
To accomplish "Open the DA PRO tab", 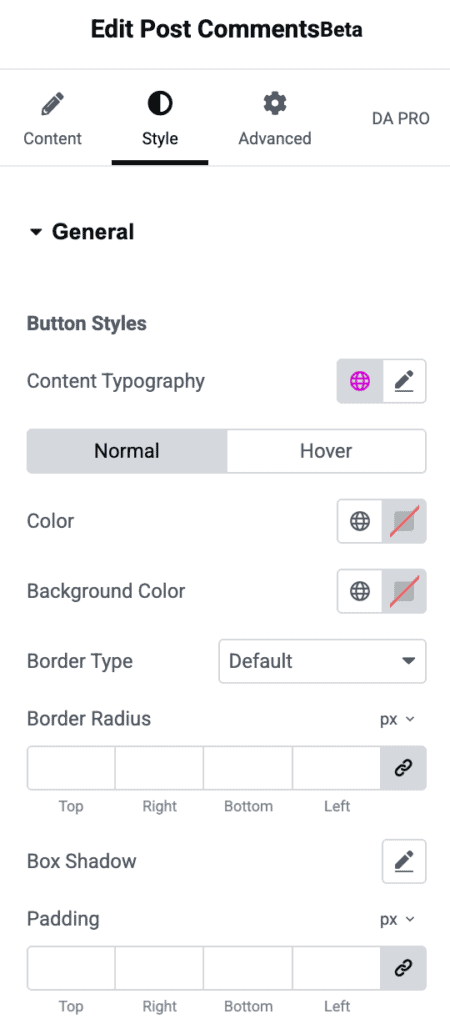I will [x=401, y=118].
